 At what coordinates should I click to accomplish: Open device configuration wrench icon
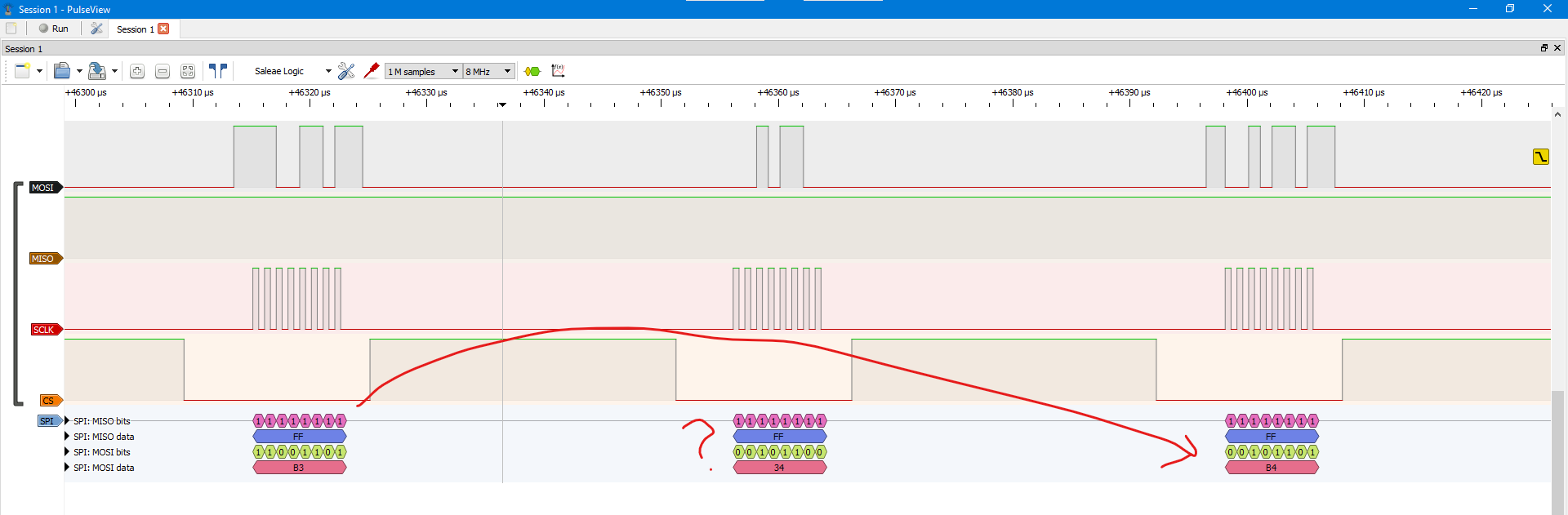pyautogui.click(x=346, y=72)
